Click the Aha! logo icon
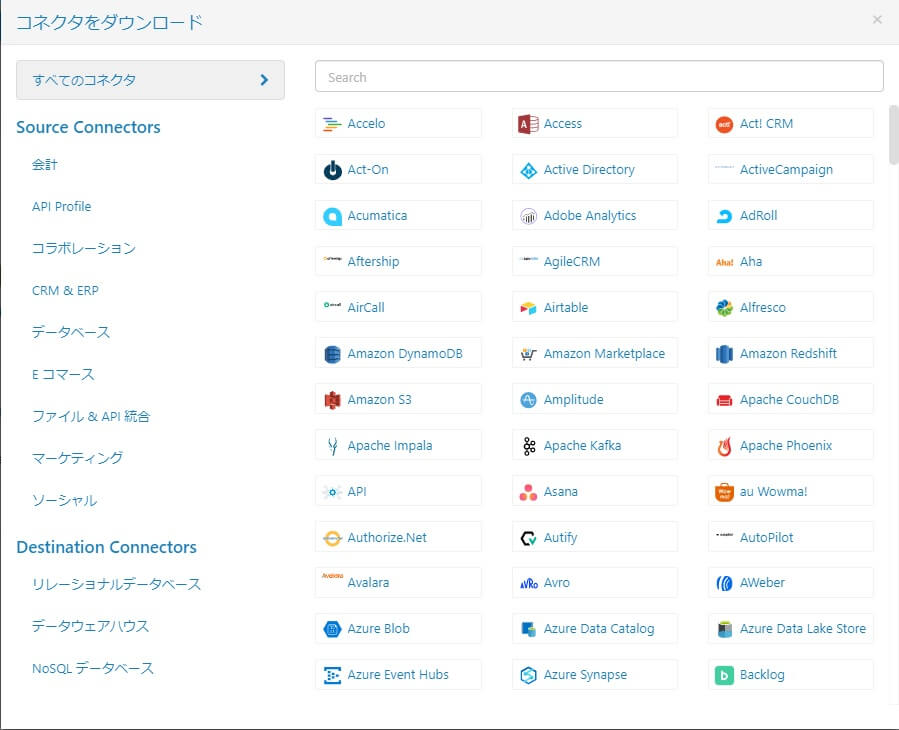 tap(724, 262)
